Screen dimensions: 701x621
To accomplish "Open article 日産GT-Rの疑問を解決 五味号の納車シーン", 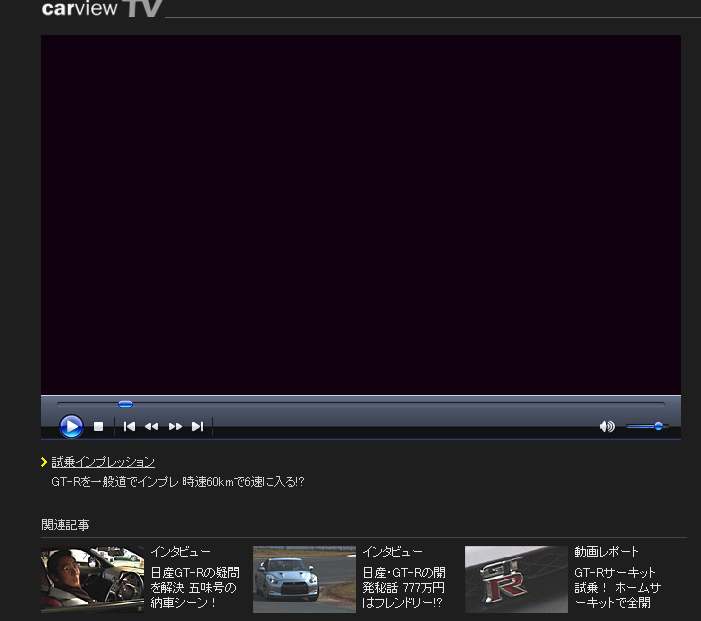I will click(195, 587).
